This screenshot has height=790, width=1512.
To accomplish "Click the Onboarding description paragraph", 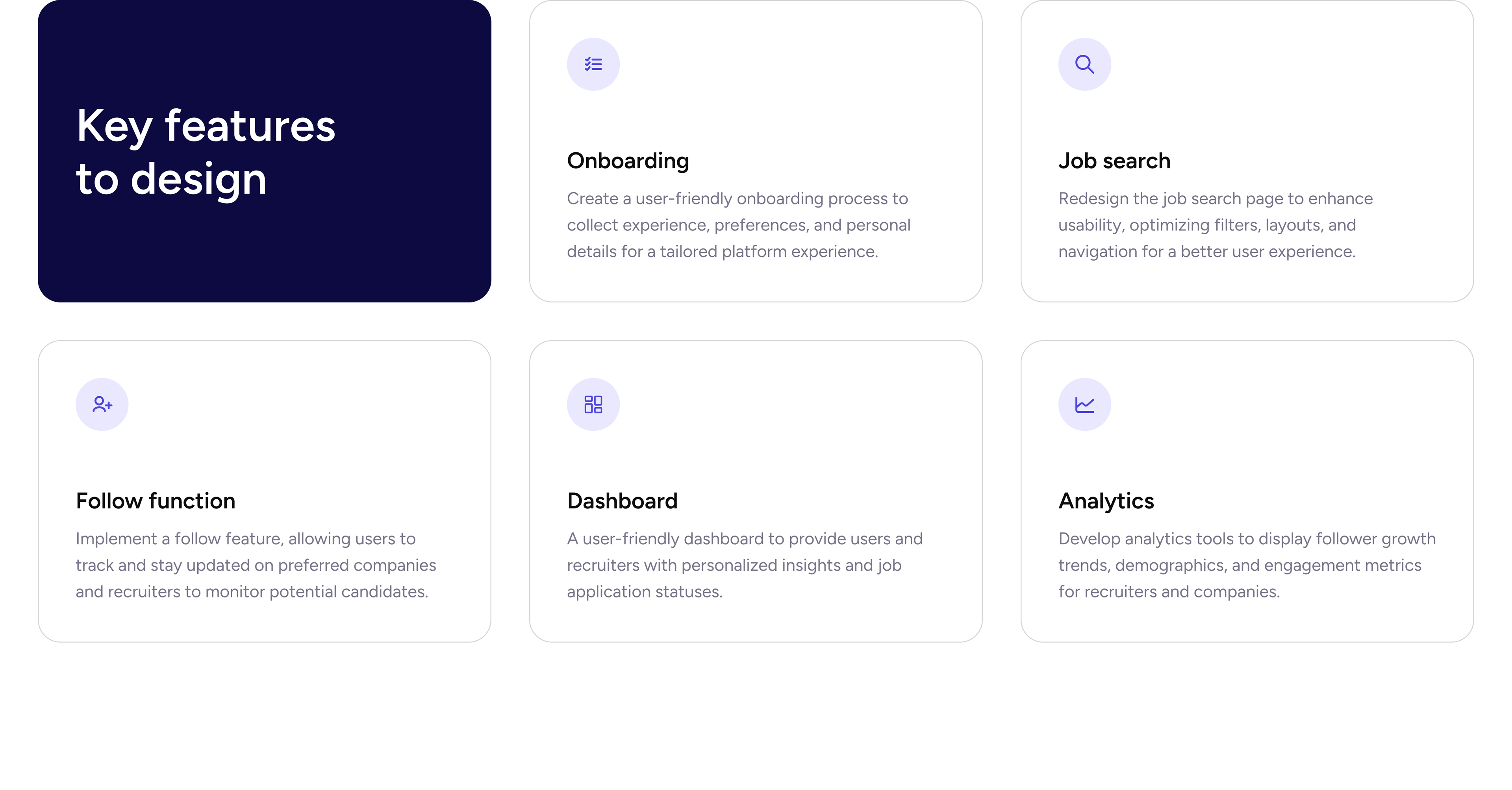I will pos(738,225).
